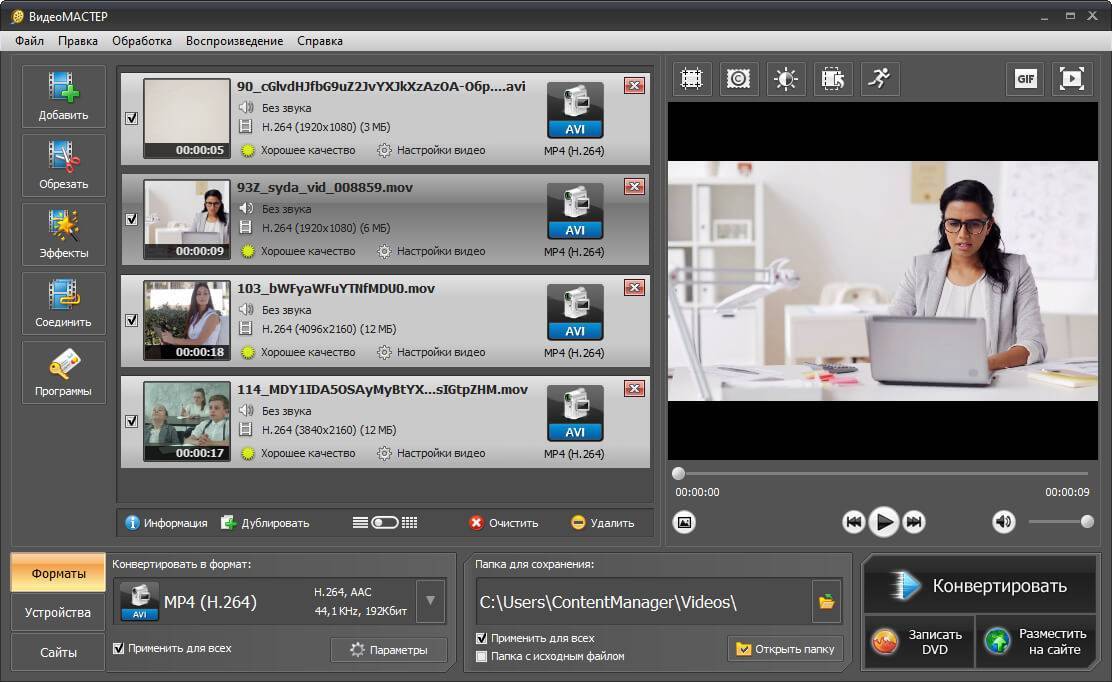
Task: Open AVI format selector for first file
Action: click(x=575, y=110)
